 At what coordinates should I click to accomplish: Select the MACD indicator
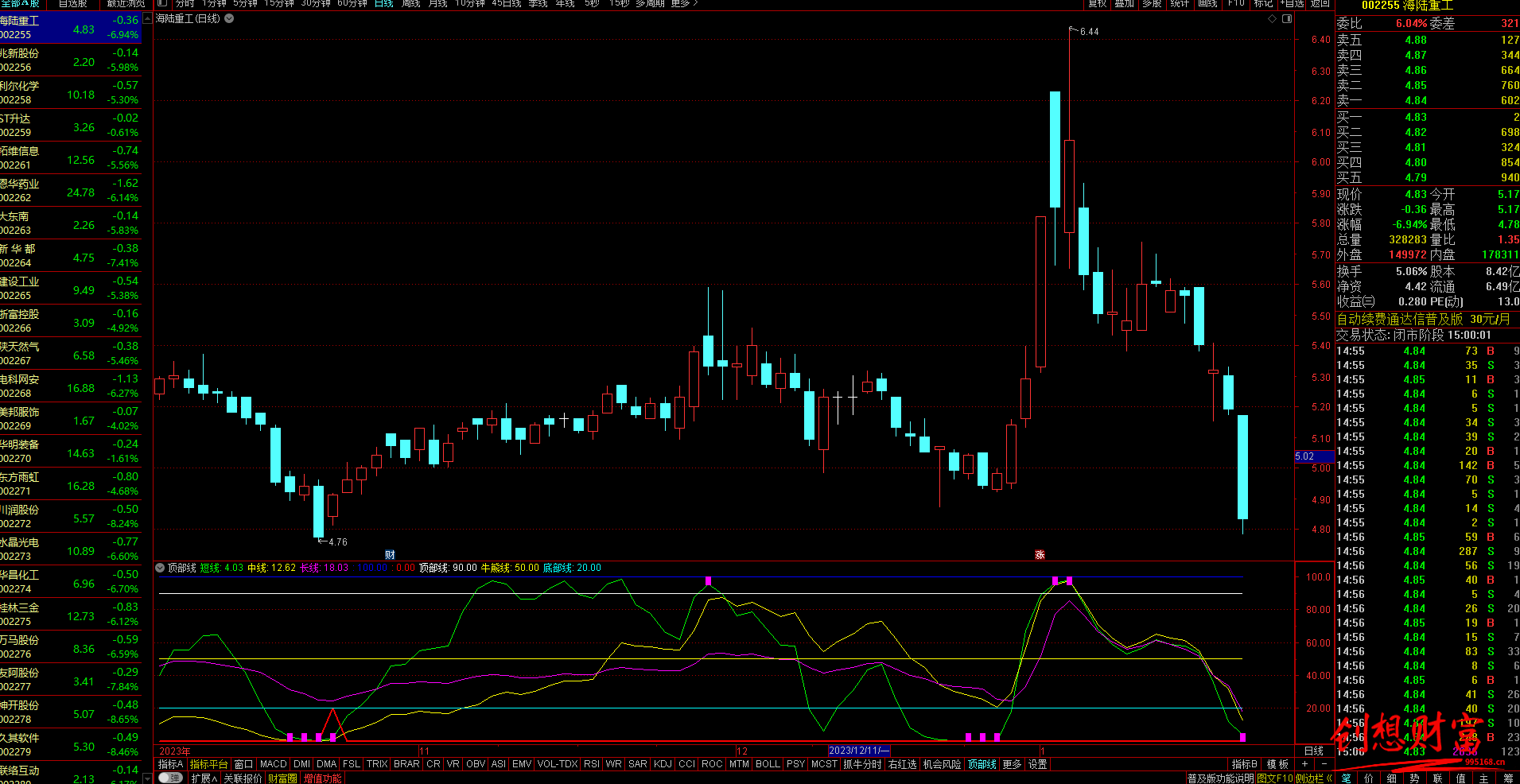(273, 764)
